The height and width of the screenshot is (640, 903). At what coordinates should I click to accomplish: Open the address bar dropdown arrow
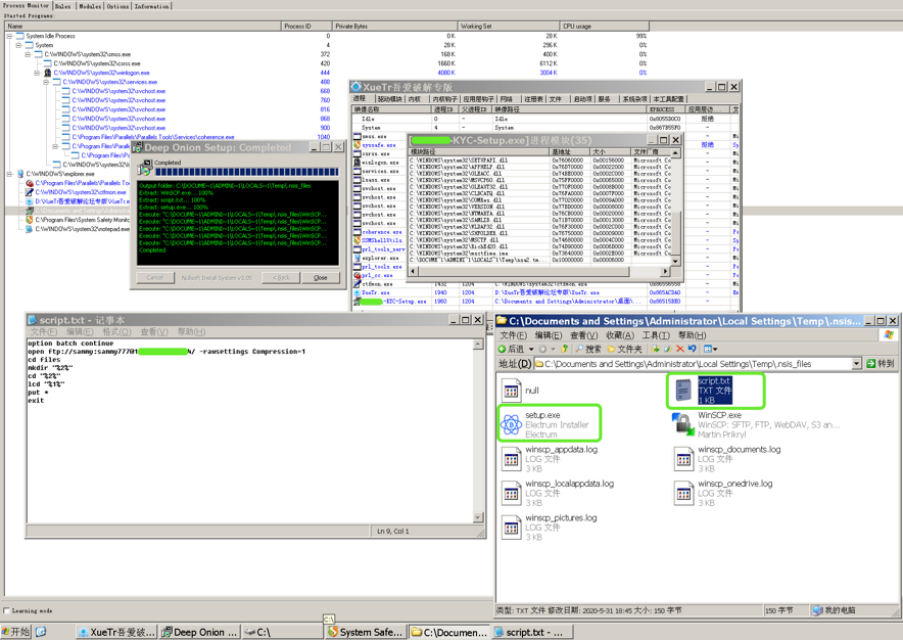[x=856, y=364]
